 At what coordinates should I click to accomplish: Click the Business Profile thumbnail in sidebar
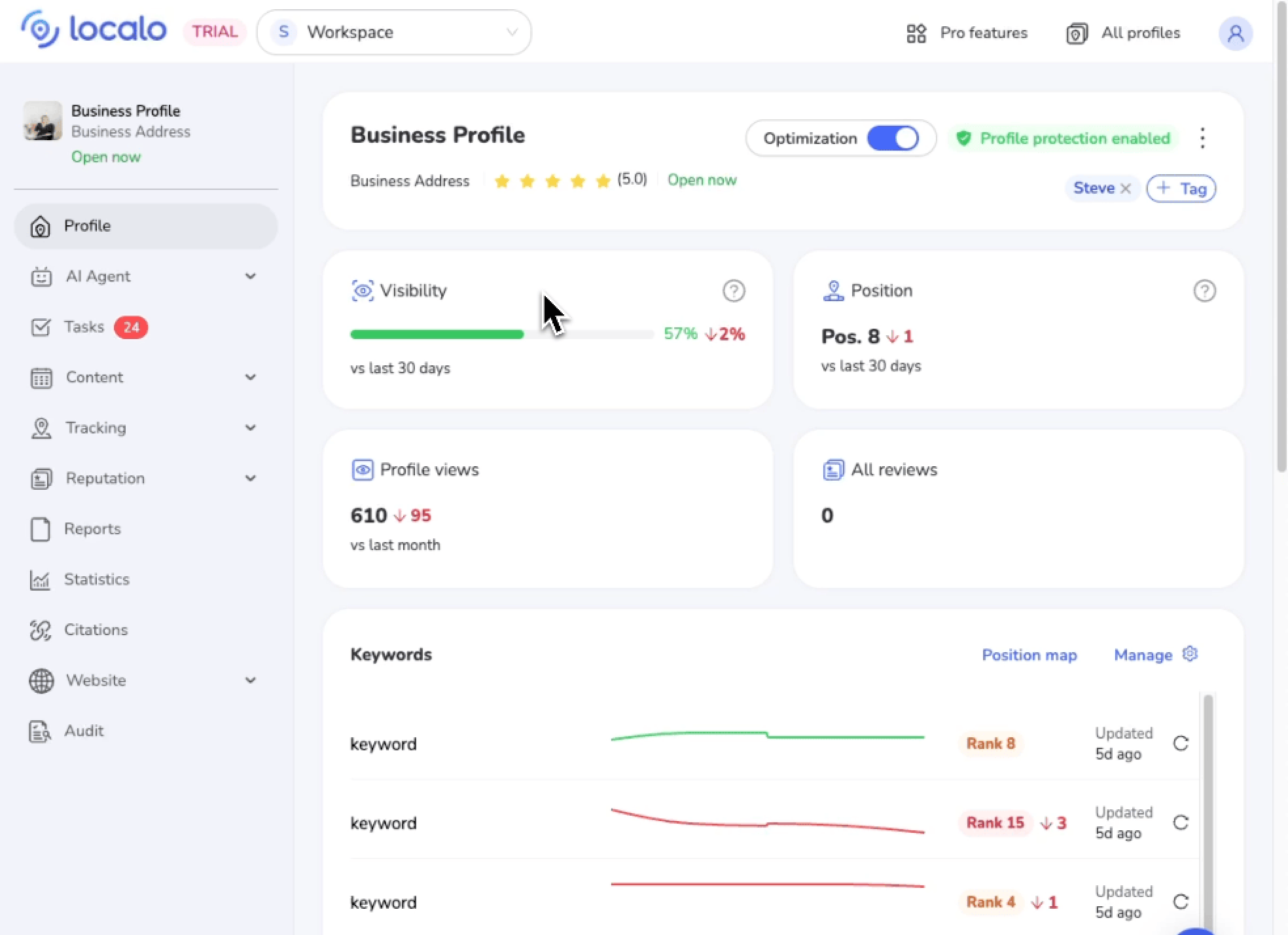click(x=43, y=121)
